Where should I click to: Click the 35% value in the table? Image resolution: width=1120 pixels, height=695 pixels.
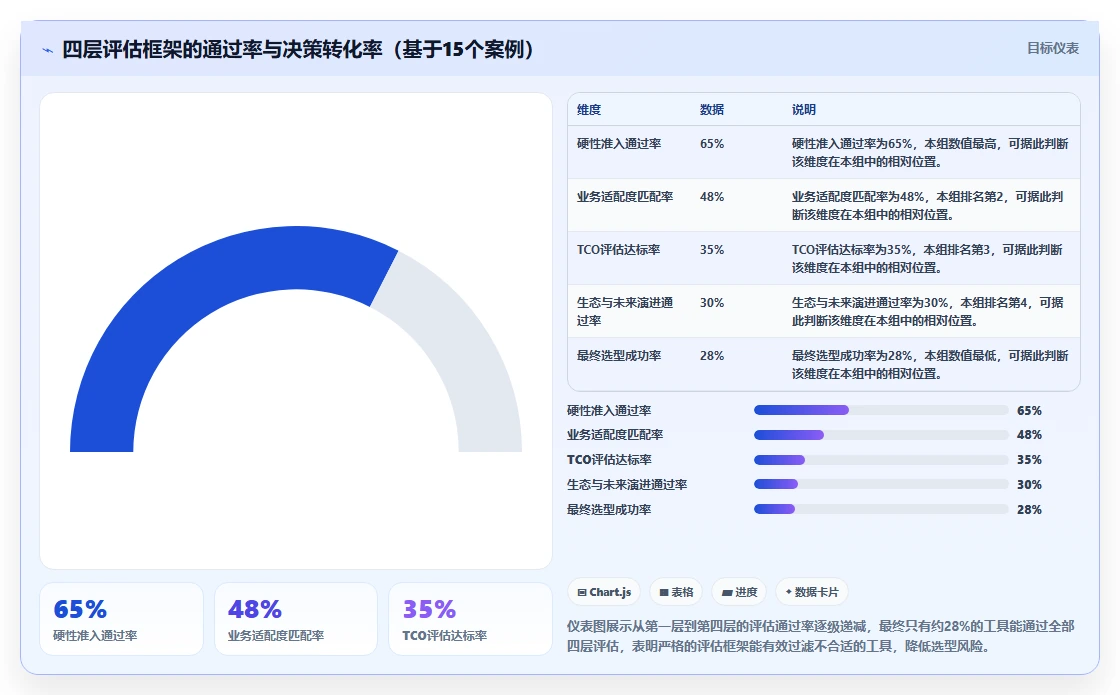pos(712,249)
